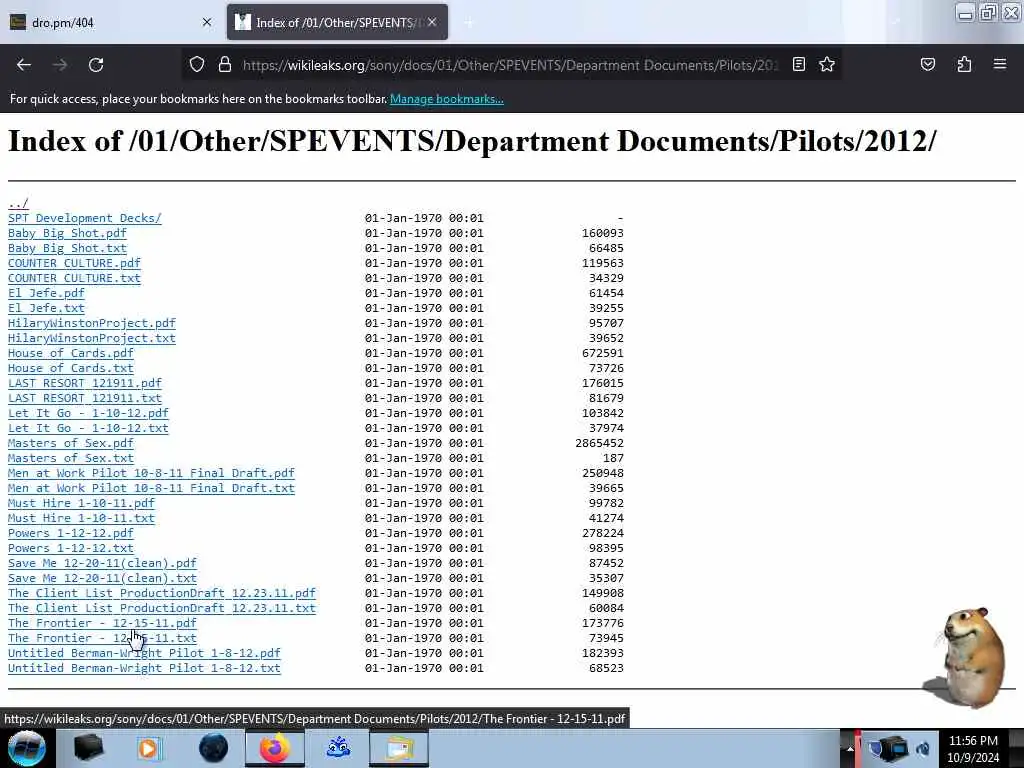Open HilaryWinstonProject.pdf
The image size is (1024, 768).
(x=92, y=323)
